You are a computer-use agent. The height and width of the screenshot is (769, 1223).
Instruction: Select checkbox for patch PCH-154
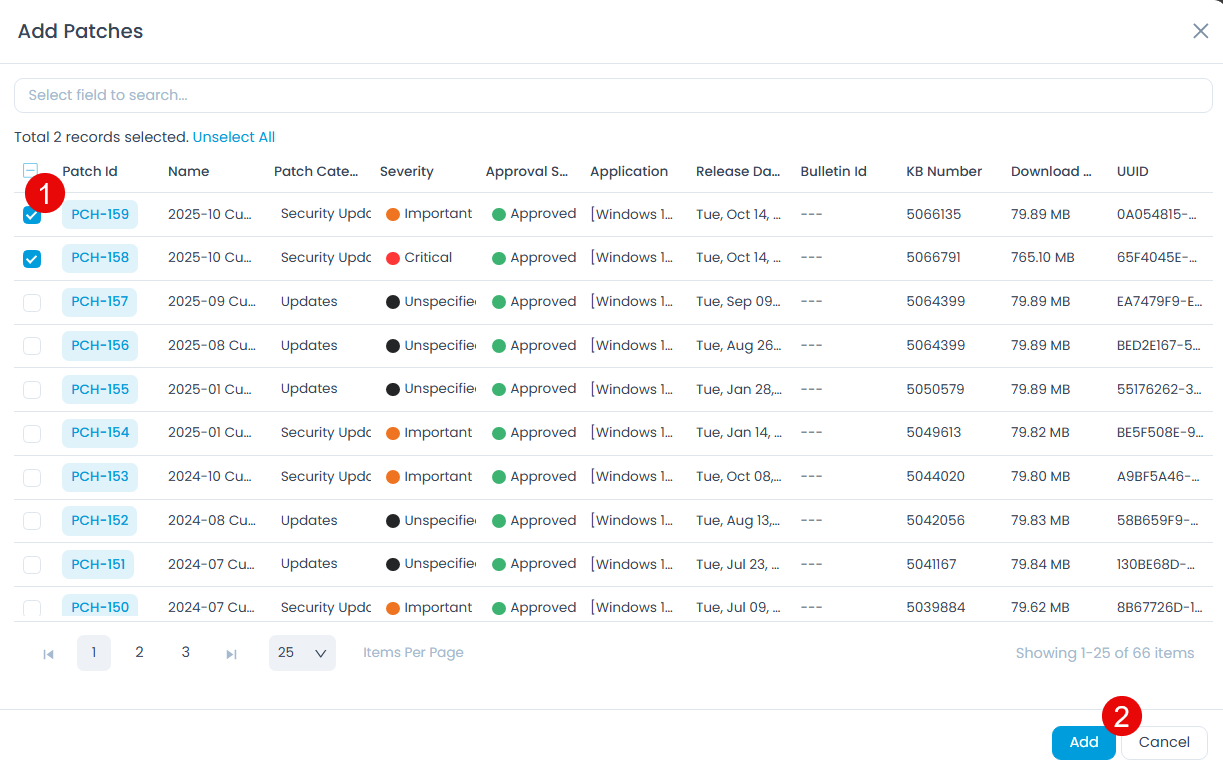point(32,433)
